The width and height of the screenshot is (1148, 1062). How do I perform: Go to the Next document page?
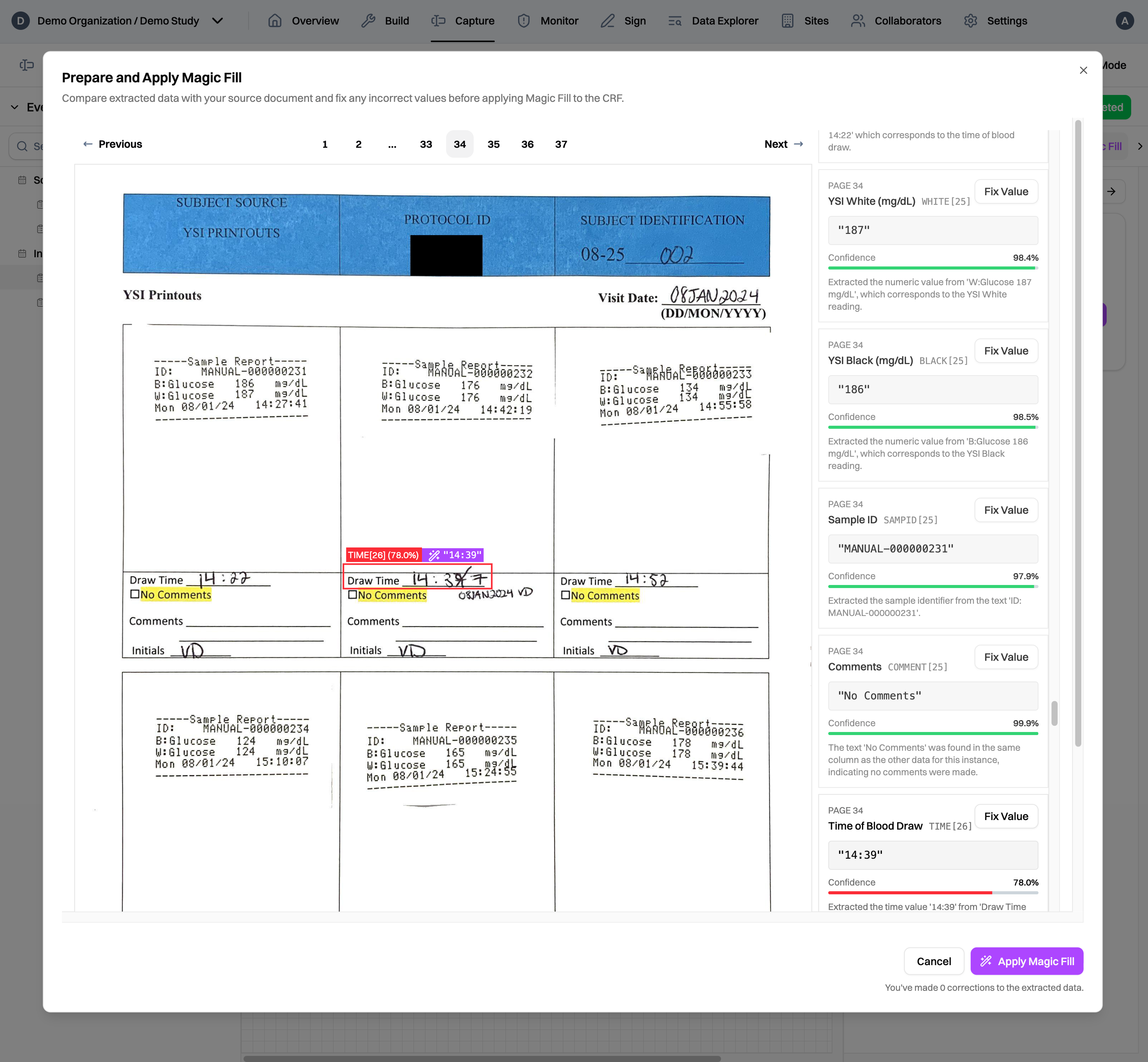click(783, 144)
